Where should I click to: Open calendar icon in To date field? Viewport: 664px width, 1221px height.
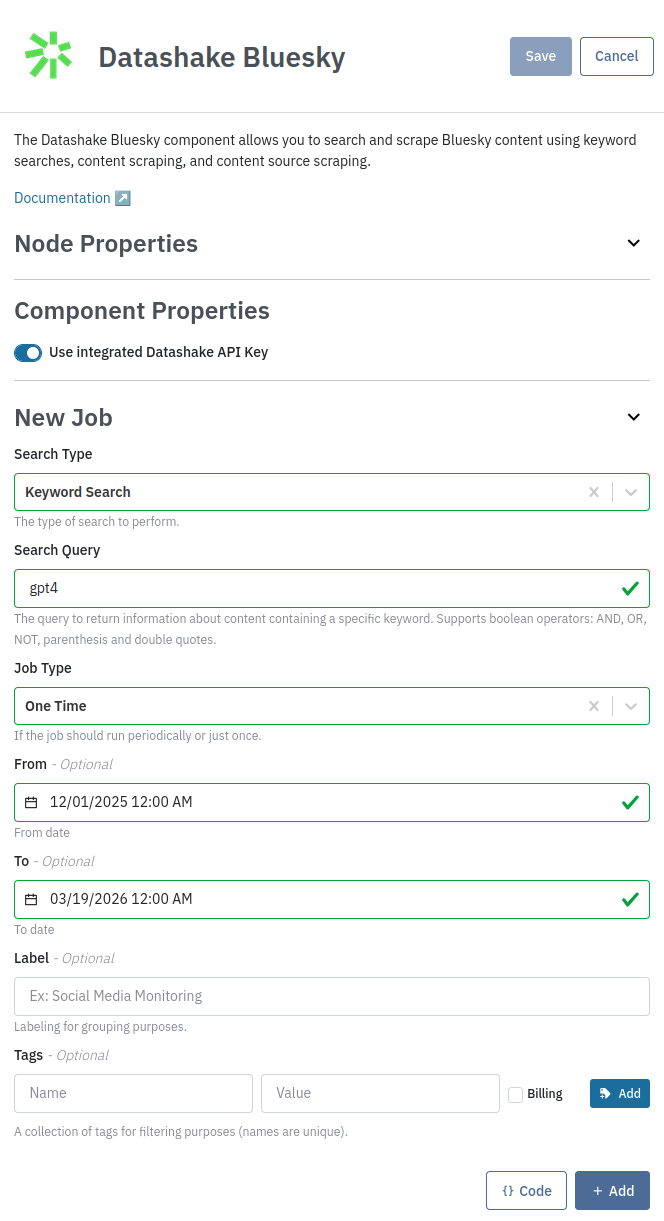point(31,899)
